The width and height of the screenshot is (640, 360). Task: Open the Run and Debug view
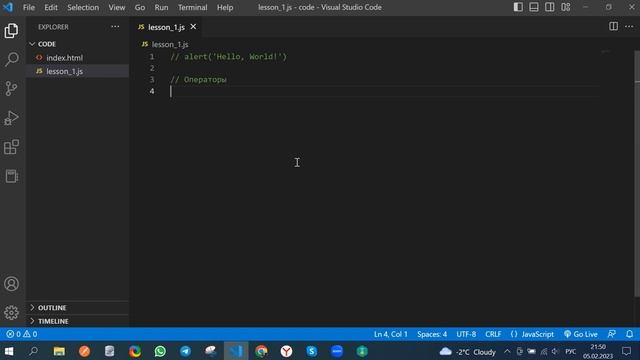11,118
